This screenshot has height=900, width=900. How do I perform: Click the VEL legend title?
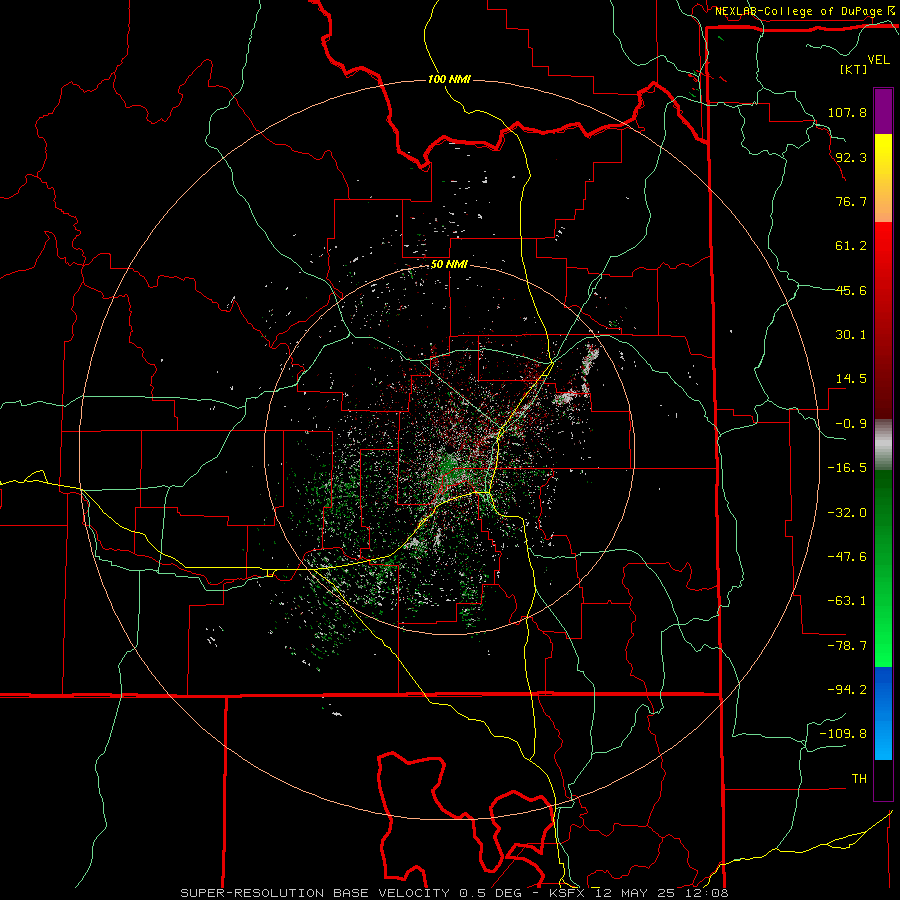click(879, 60)
